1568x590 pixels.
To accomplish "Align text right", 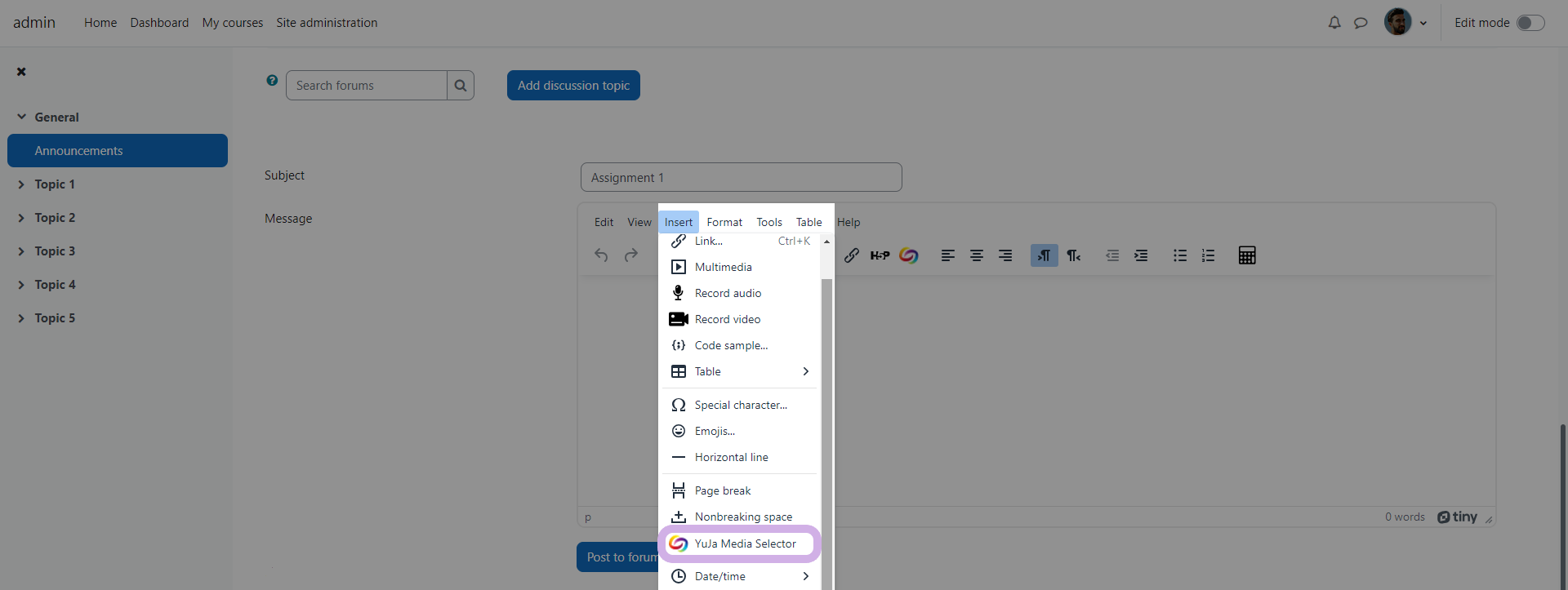I will [1005, 255].
